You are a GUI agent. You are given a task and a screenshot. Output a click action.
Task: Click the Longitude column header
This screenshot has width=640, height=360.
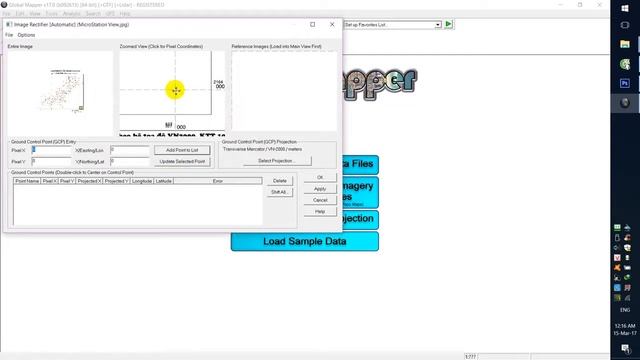click(x=142, y=181)
